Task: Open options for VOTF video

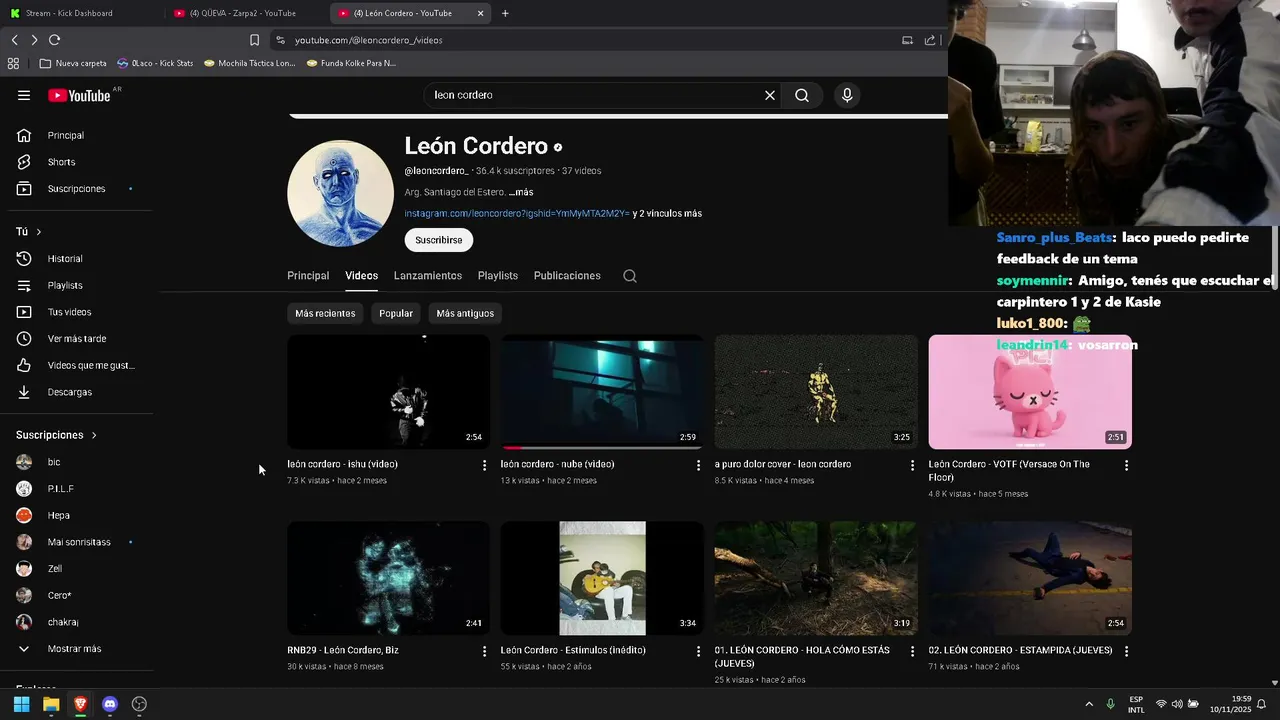Action: (1126, 465)
